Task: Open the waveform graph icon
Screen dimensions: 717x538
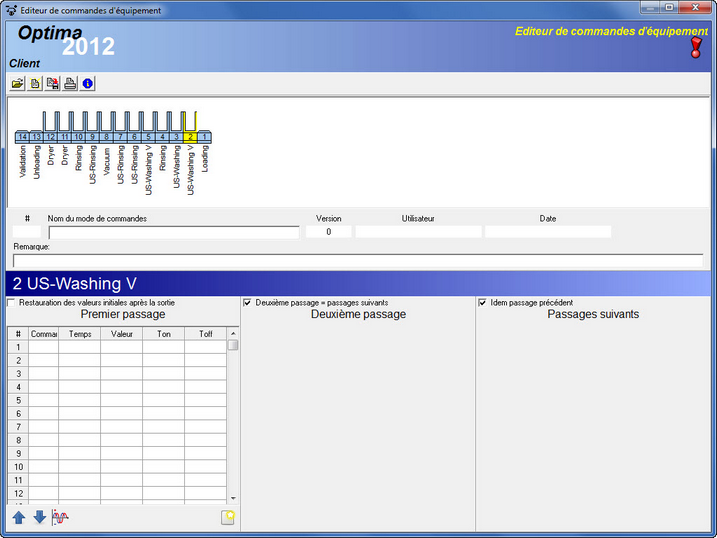Action: [x=61, y=517]
